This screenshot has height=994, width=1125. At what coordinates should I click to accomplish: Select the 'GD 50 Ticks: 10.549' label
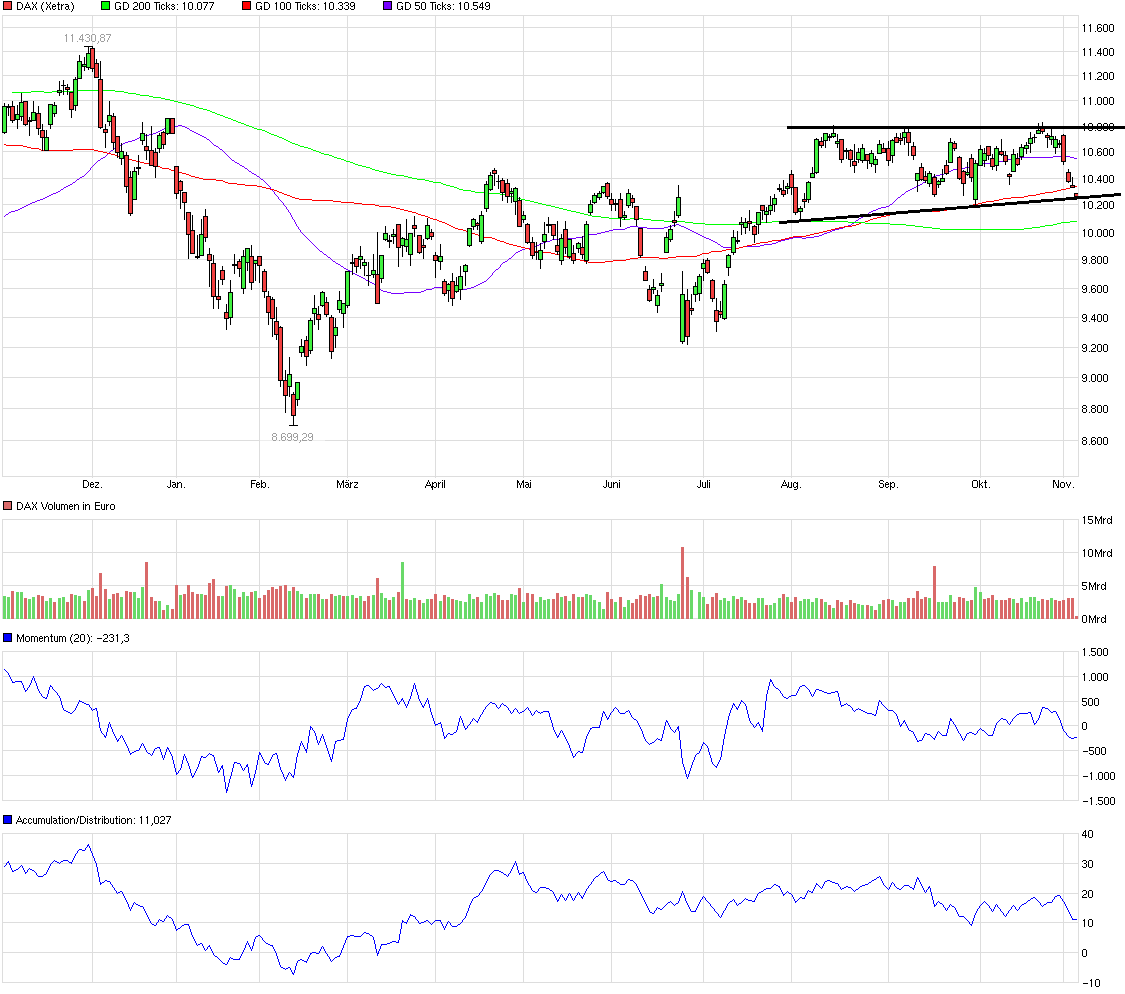click(443, 6)
